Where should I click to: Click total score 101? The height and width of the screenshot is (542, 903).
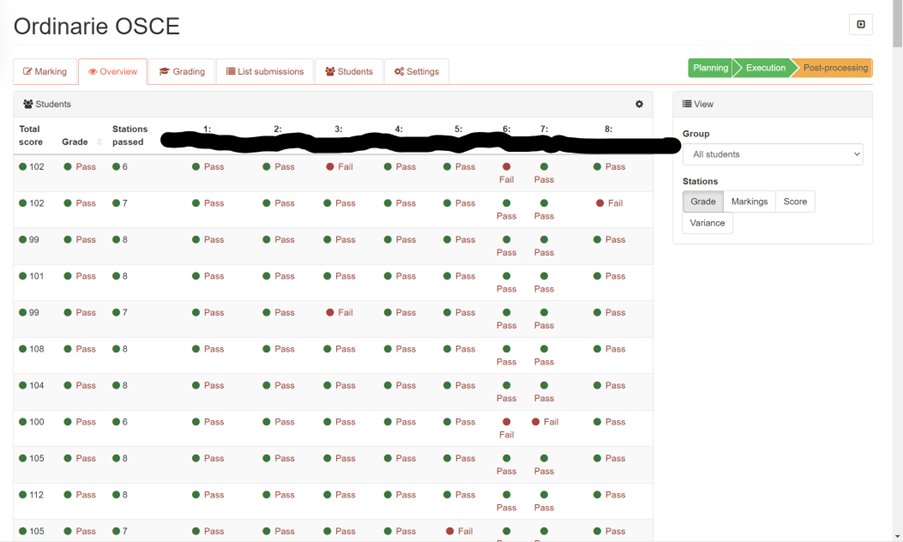[36, 276]
